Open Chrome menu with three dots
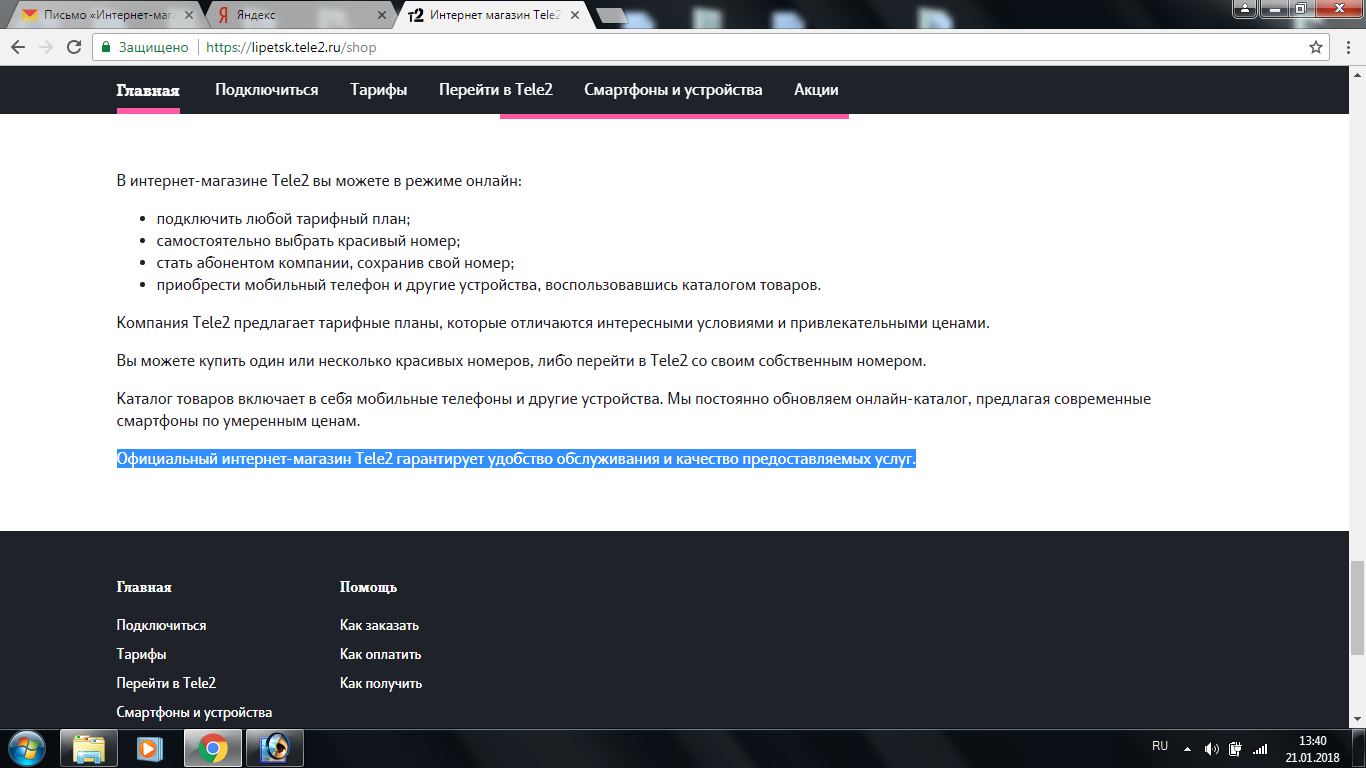 (x=1348, y=47)
